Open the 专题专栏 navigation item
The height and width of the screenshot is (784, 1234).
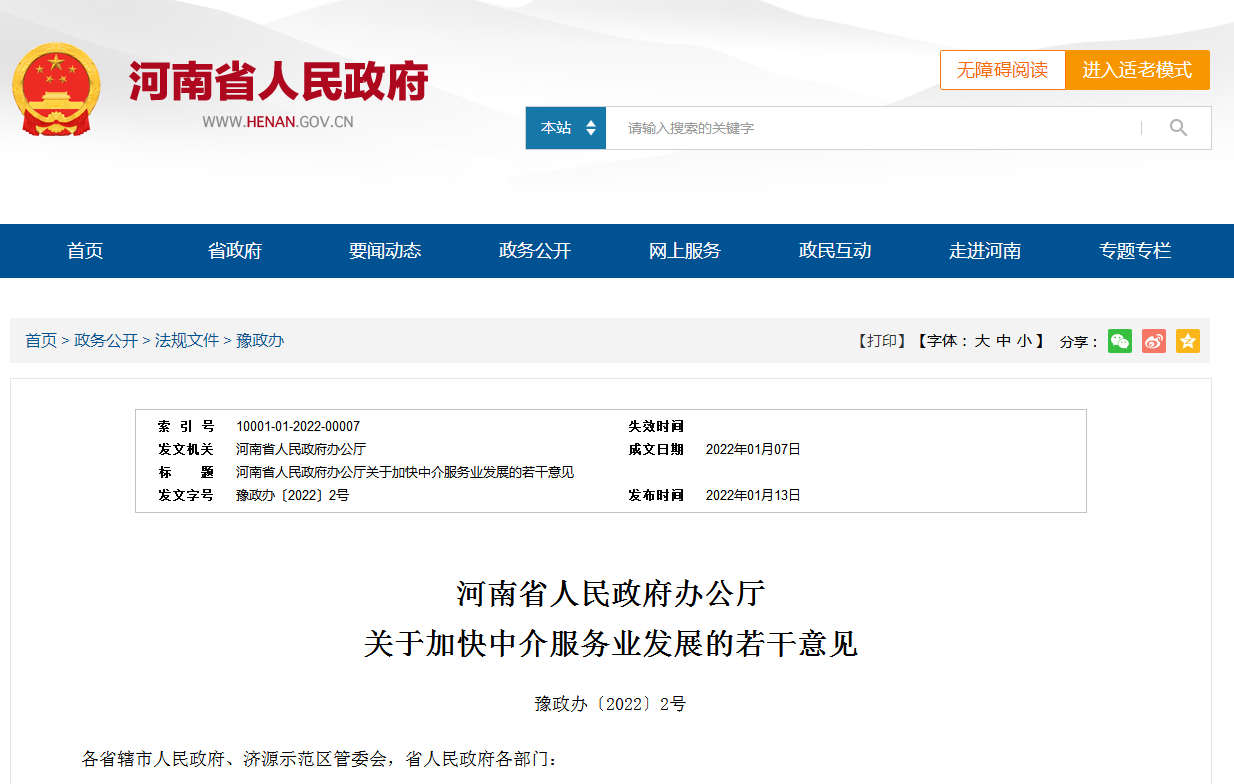(1135, 251)
